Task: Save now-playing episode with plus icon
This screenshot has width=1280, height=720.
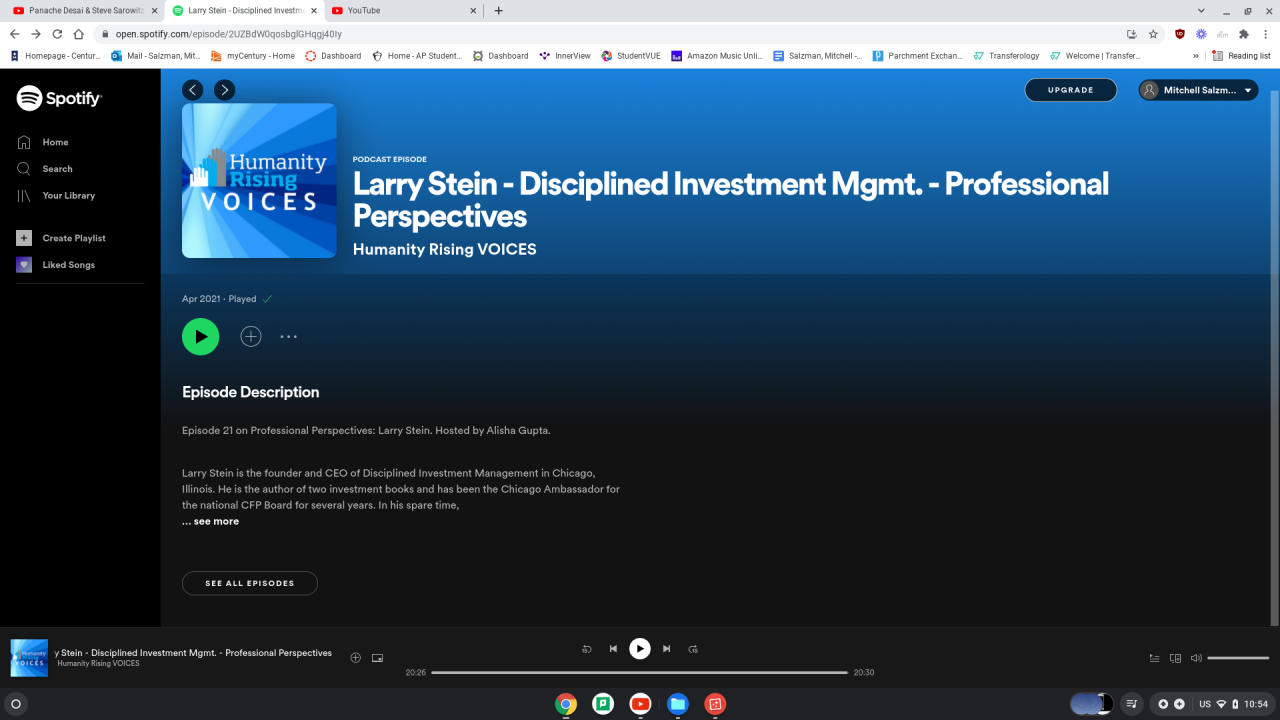Action: pyautogui.click(x=355, y=658)
